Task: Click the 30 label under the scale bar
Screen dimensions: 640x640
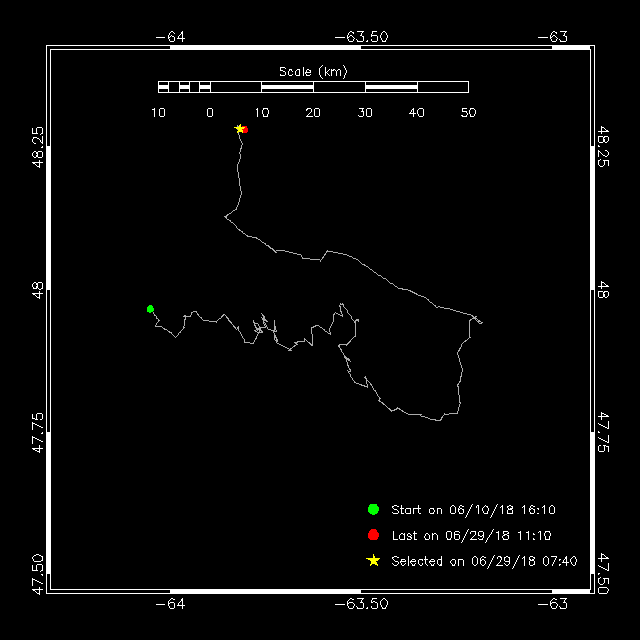Action: tap(365, 113)
